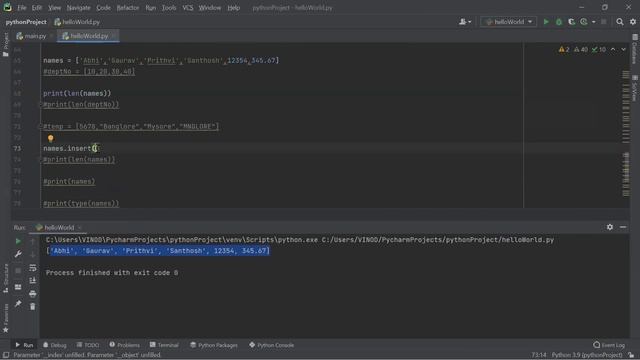This screenshot has width=640, height=360.
Task: Click 'Process finished with exit code 0' text
Action: (x=112, y=273)
